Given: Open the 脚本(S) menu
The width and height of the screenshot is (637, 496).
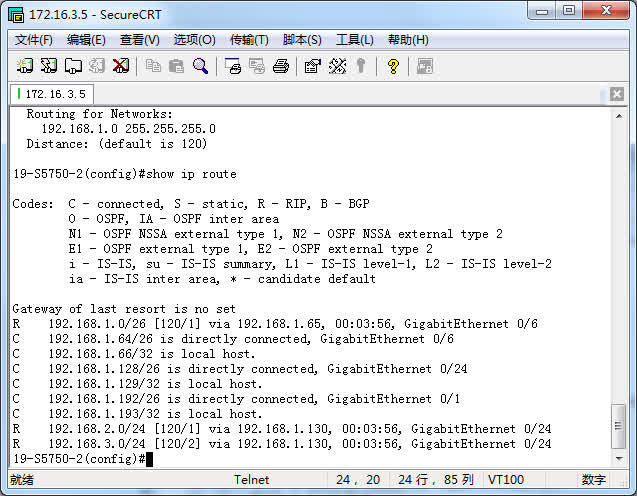Looking at the screenshot, I should pos(302,40).
